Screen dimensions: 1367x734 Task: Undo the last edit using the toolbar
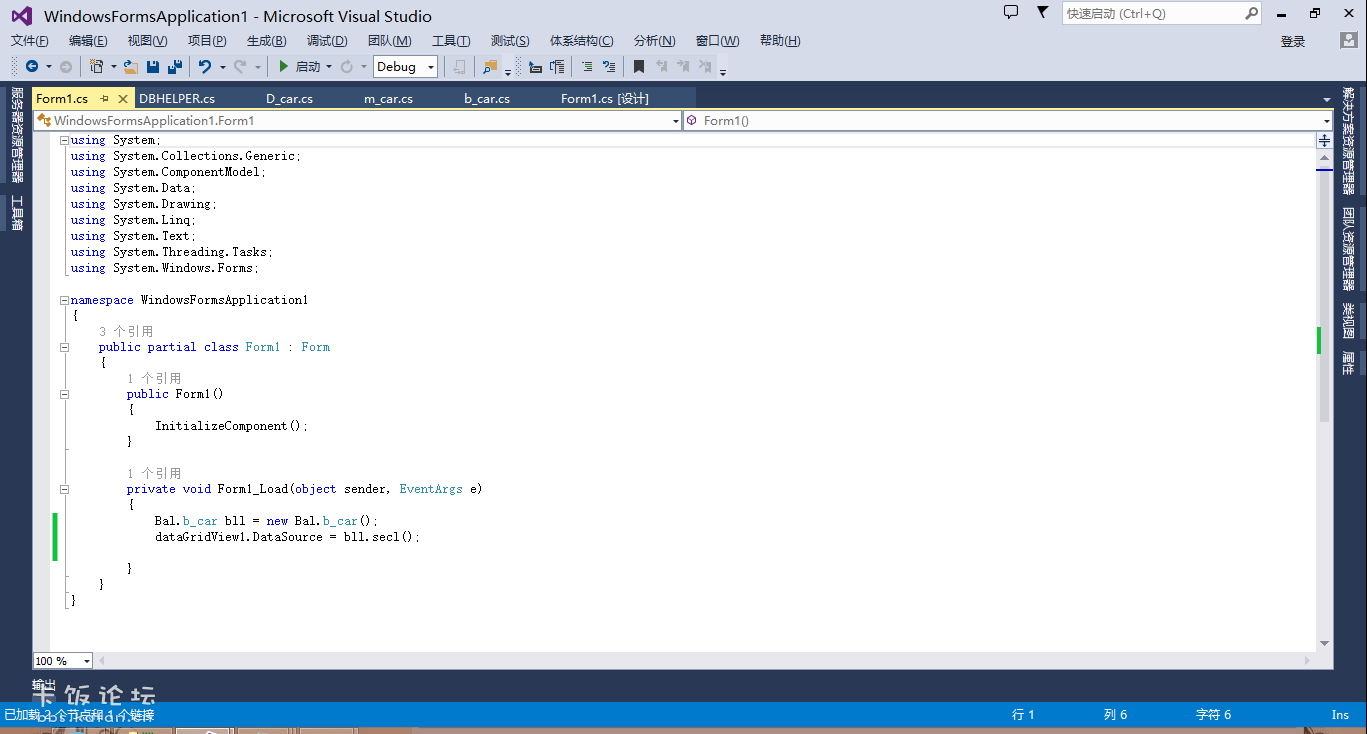(205, 67)
